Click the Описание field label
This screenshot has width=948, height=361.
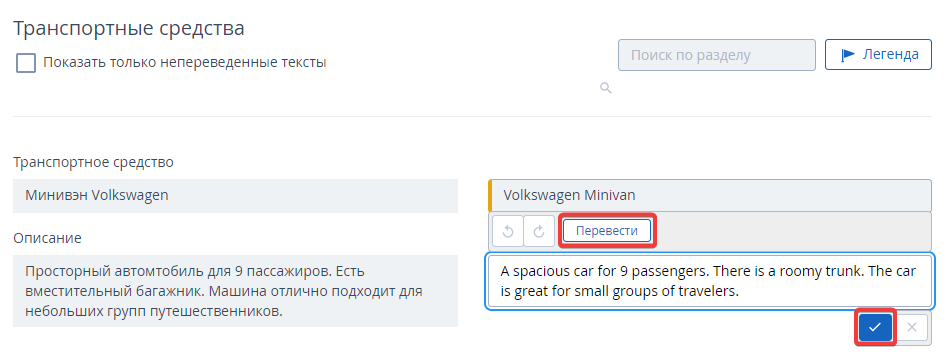coord(47,238)
